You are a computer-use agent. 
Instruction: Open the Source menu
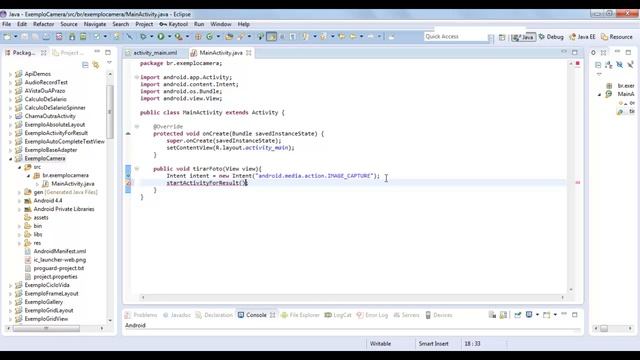click(x=69, y=24)
